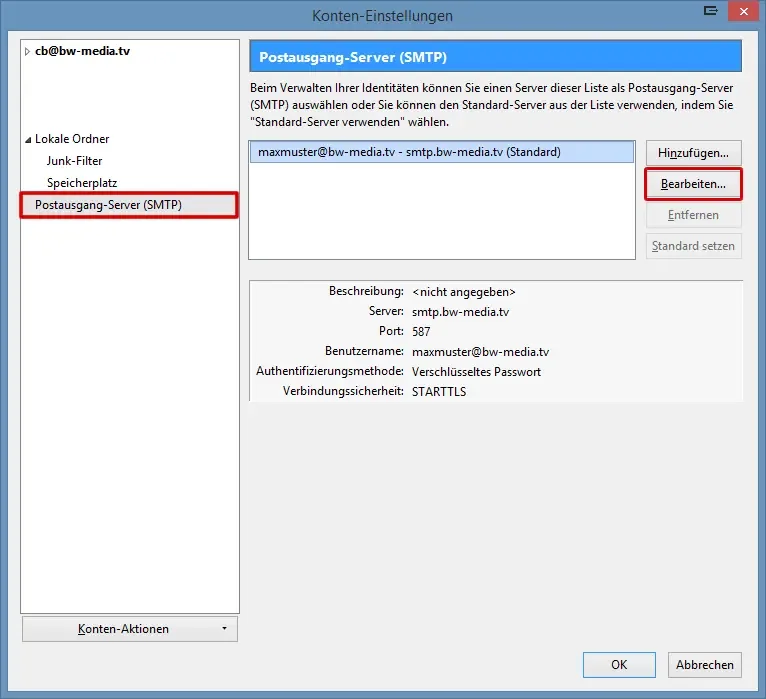The height and width of the screenshot is (699, 766).
Task: Click the <nicht angegeben> description value
Action: (x=464, y=292)
